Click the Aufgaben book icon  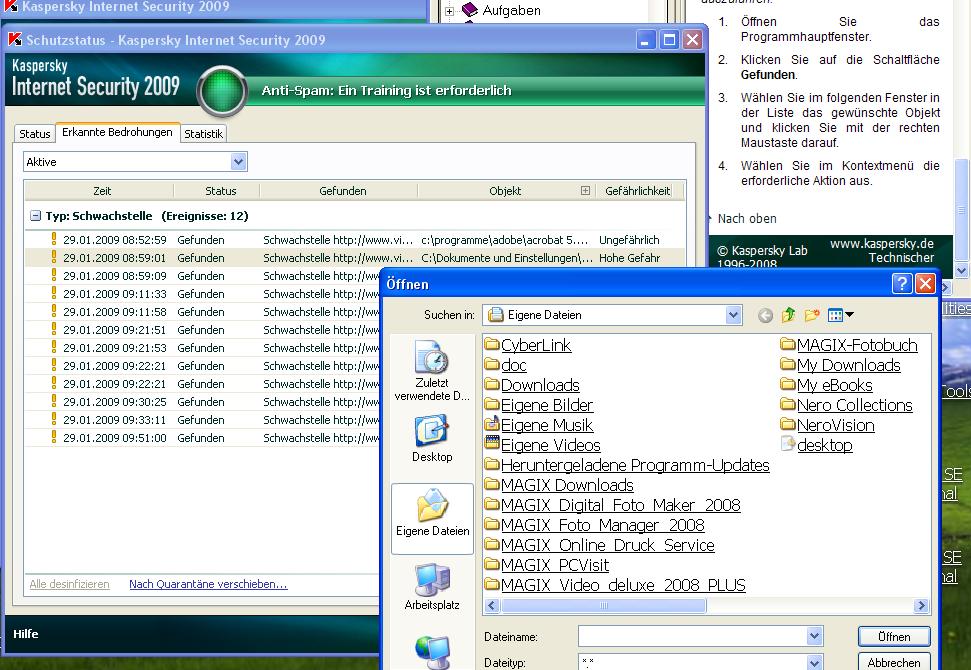coord(471,9)
